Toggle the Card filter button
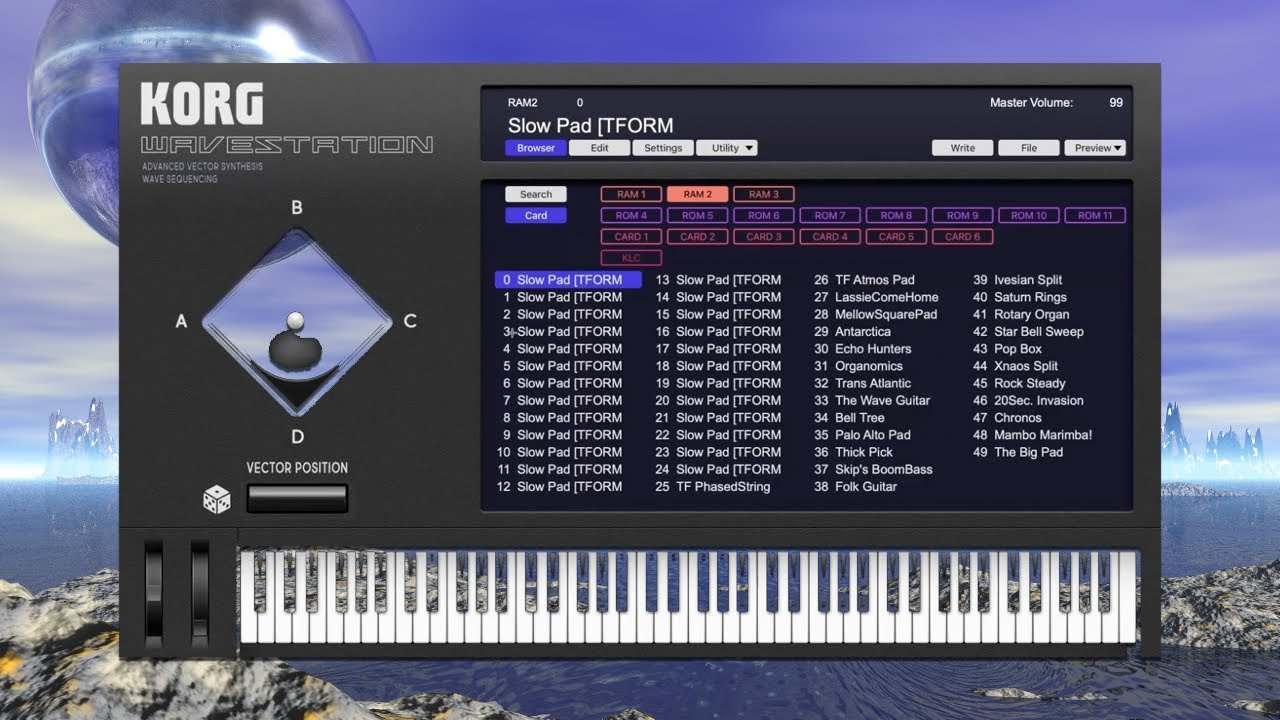 click(536, 215)
